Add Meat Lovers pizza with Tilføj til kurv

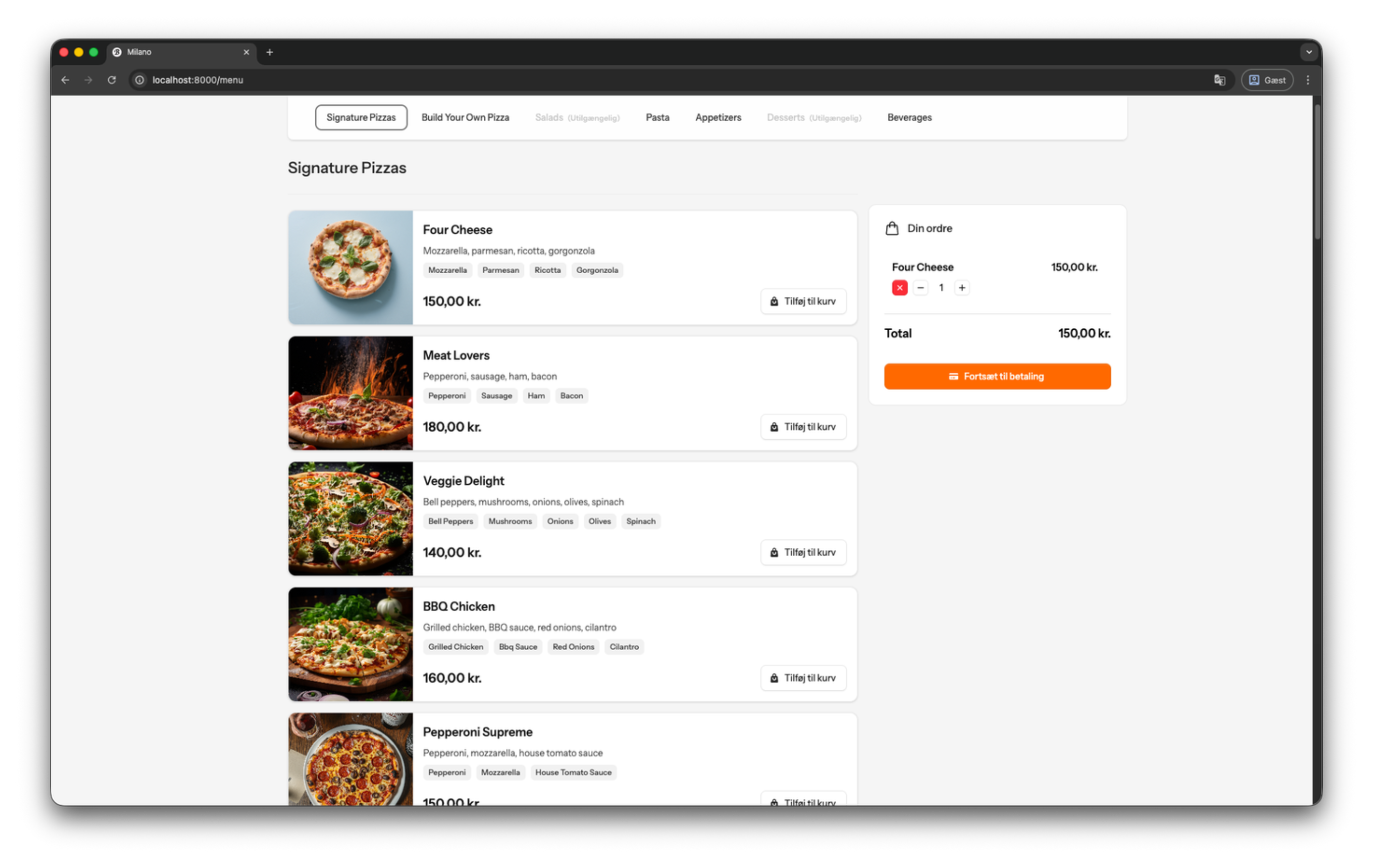803,426
